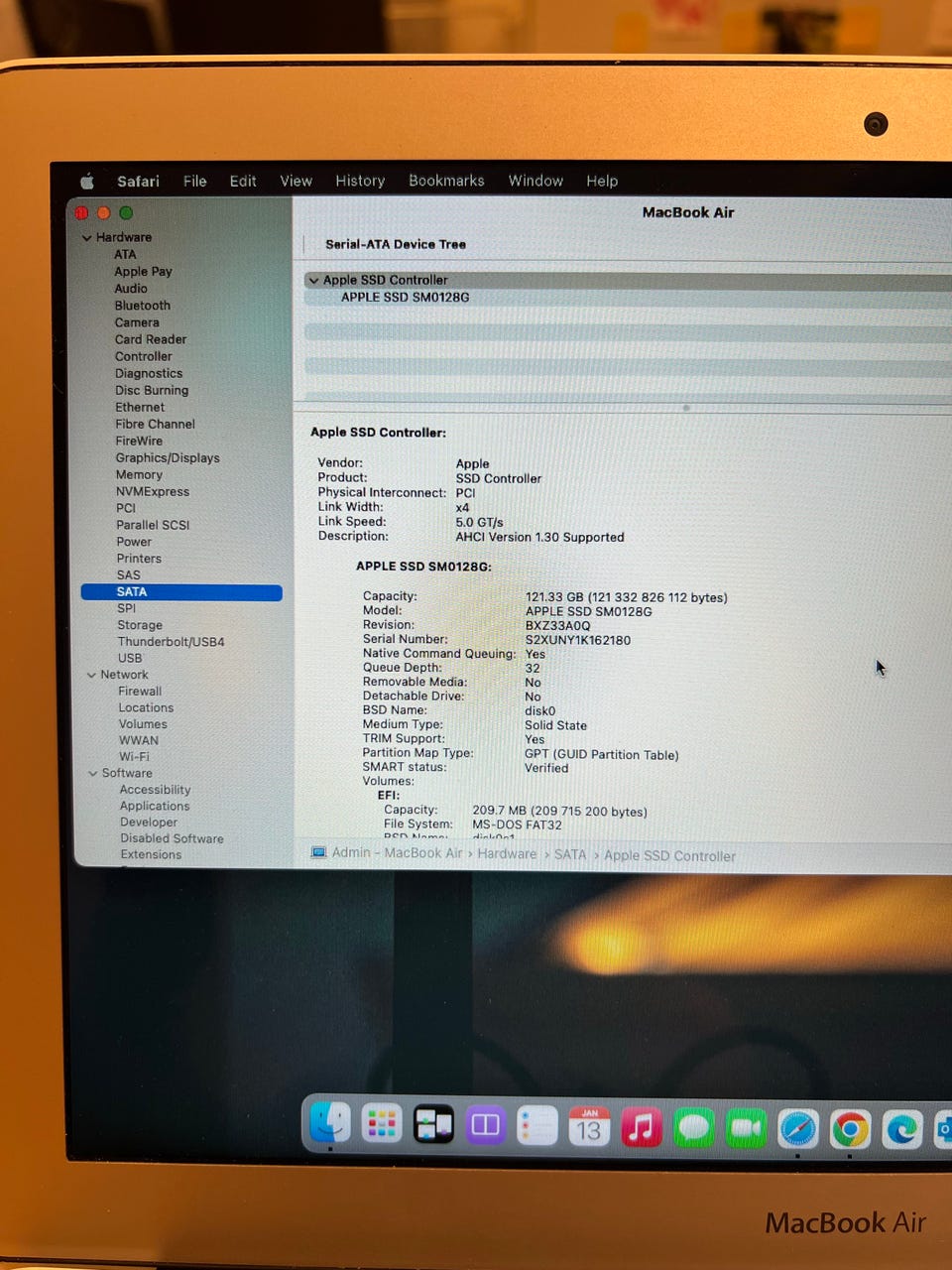Viewport: 952px width, 1270px height.
Task: Select Printers in the sidebar
Action: 139,559
